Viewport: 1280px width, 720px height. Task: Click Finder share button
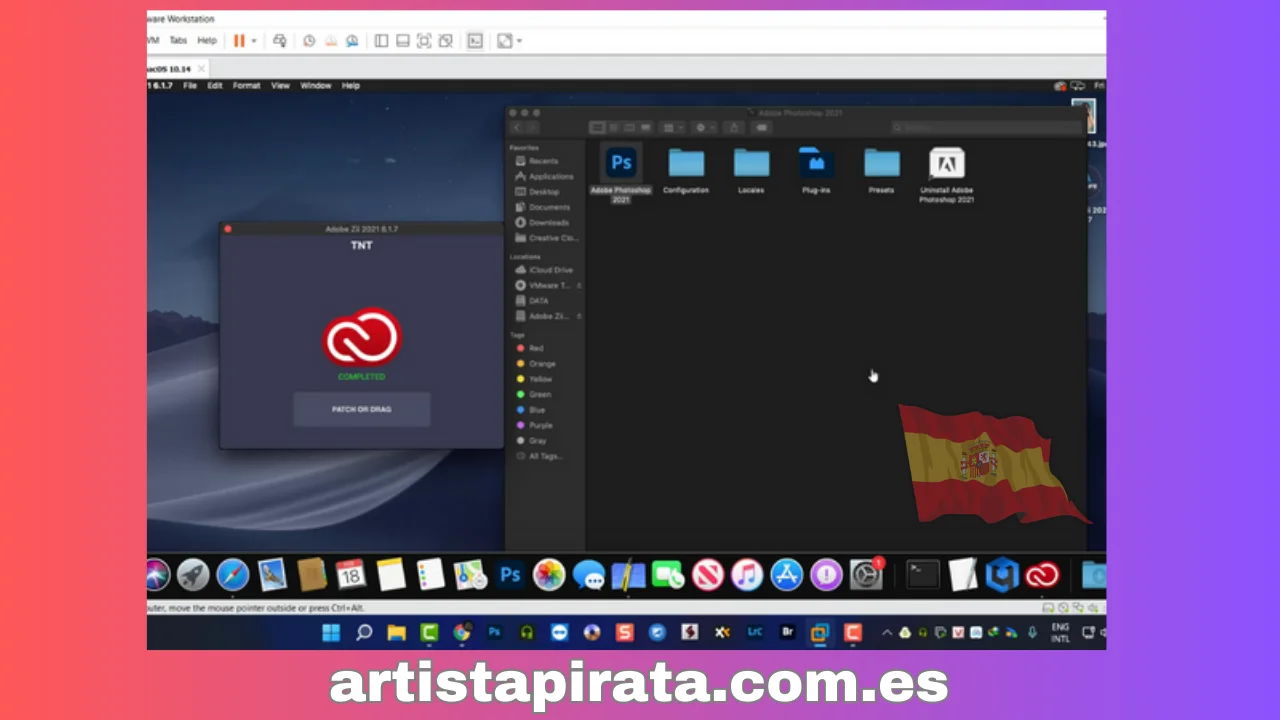pos(734,128)
